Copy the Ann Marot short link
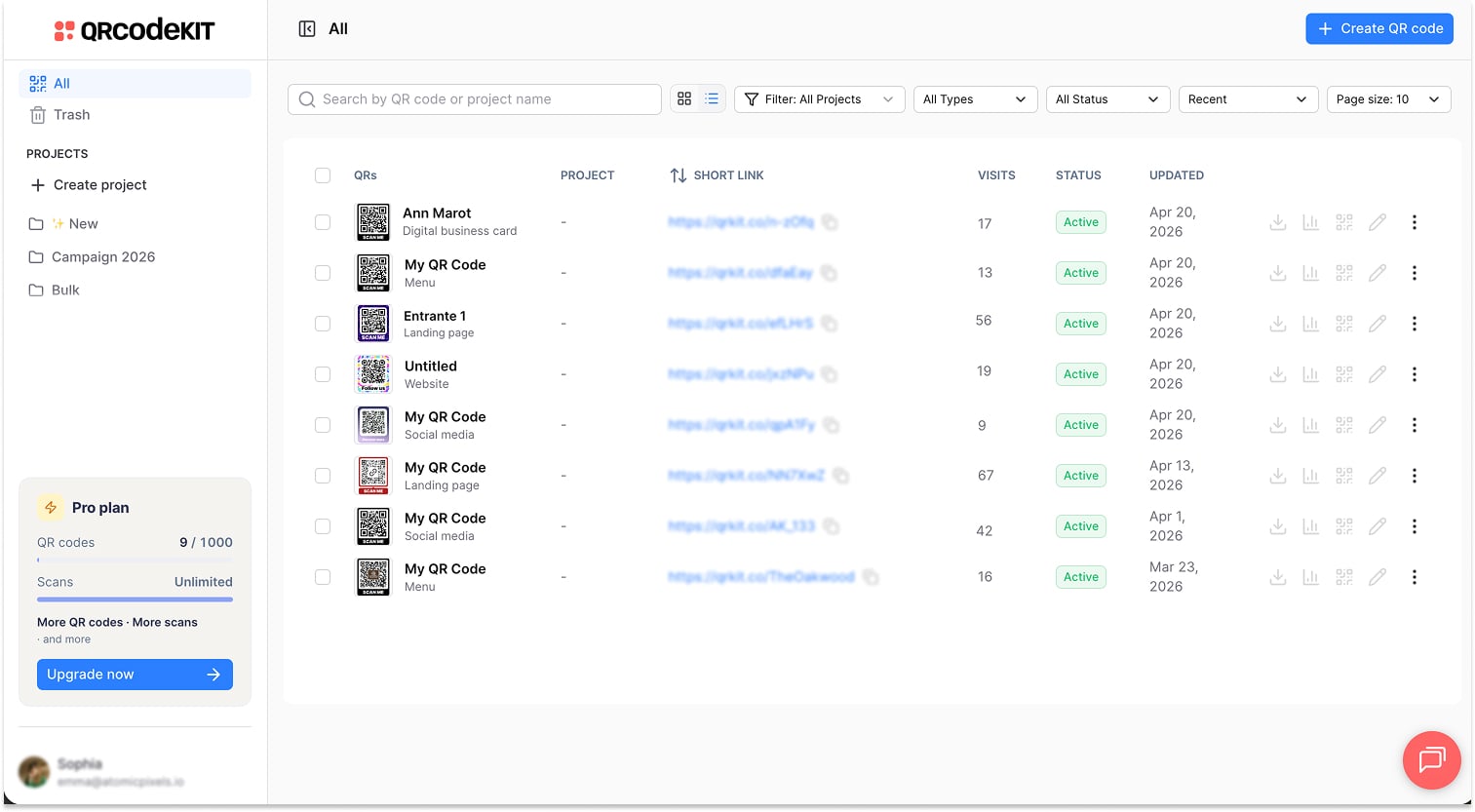 pyautogui.click(x=830, y=222)
